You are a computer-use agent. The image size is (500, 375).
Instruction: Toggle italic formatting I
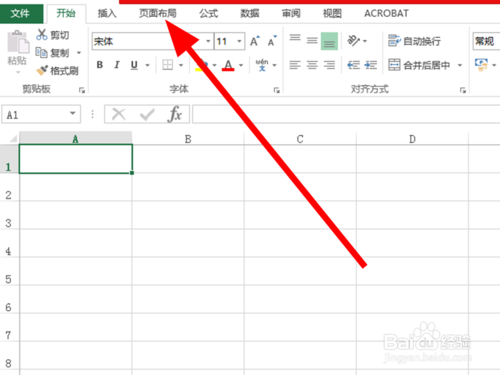click(117, 65)
